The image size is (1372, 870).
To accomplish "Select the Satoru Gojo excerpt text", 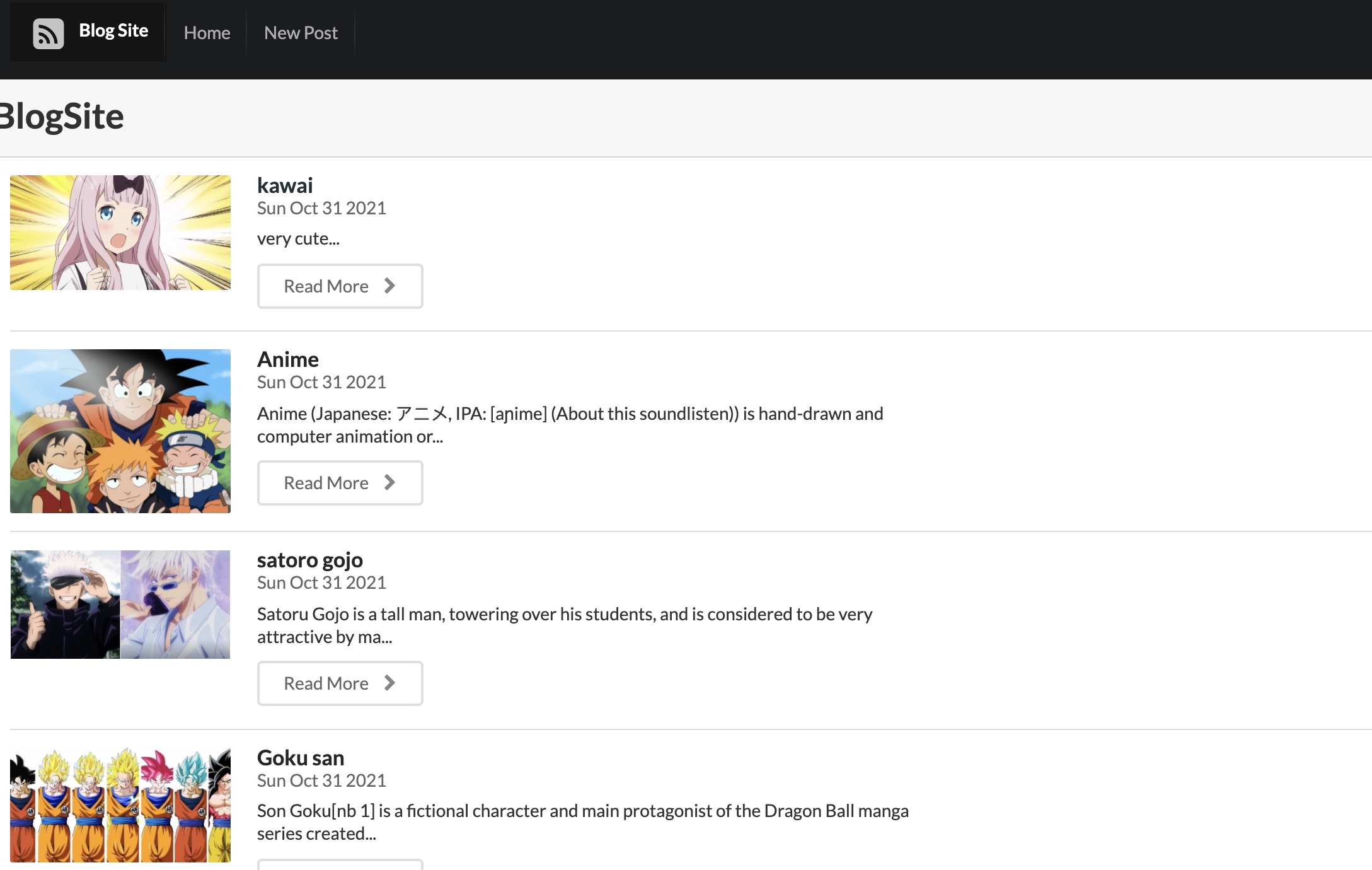I will [x=565, y=625].
